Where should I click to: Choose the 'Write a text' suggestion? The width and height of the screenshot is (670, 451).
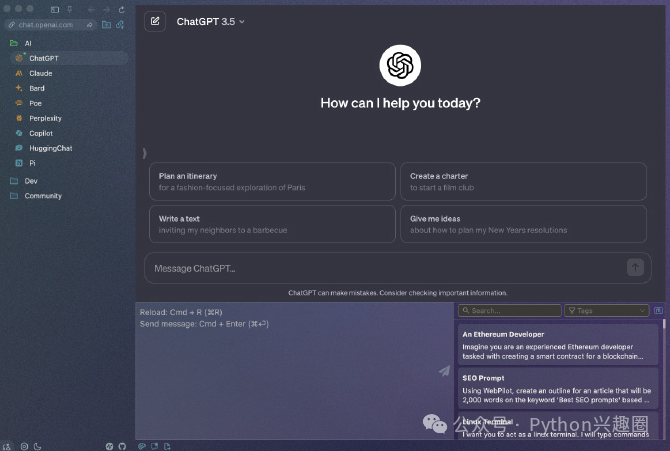(272, 224)
